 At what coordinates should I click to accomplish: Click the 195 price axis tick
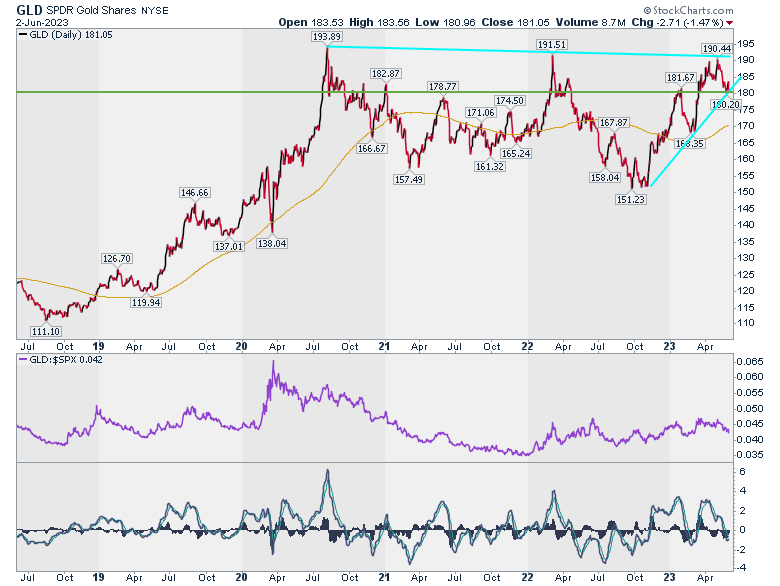coord(746,44)
